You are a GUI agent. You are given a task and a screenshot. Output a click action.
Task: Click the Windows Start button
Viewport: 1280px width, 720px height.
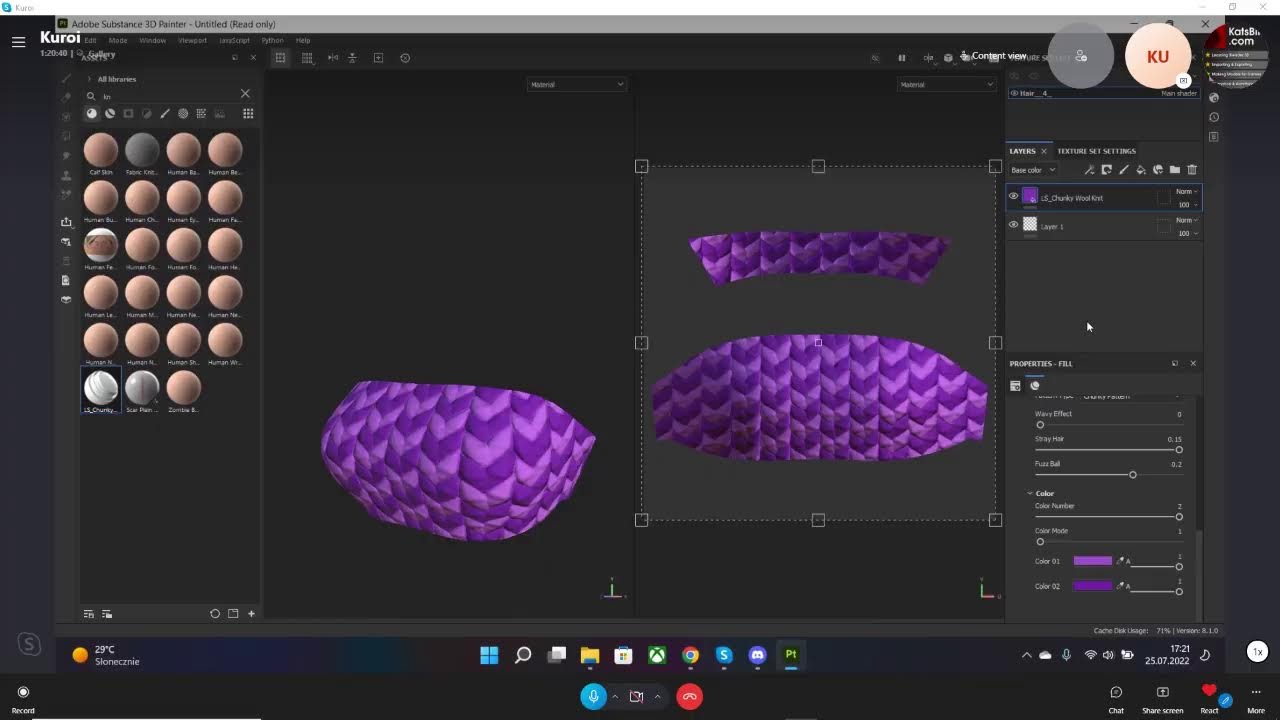click(x=489, y=655)
